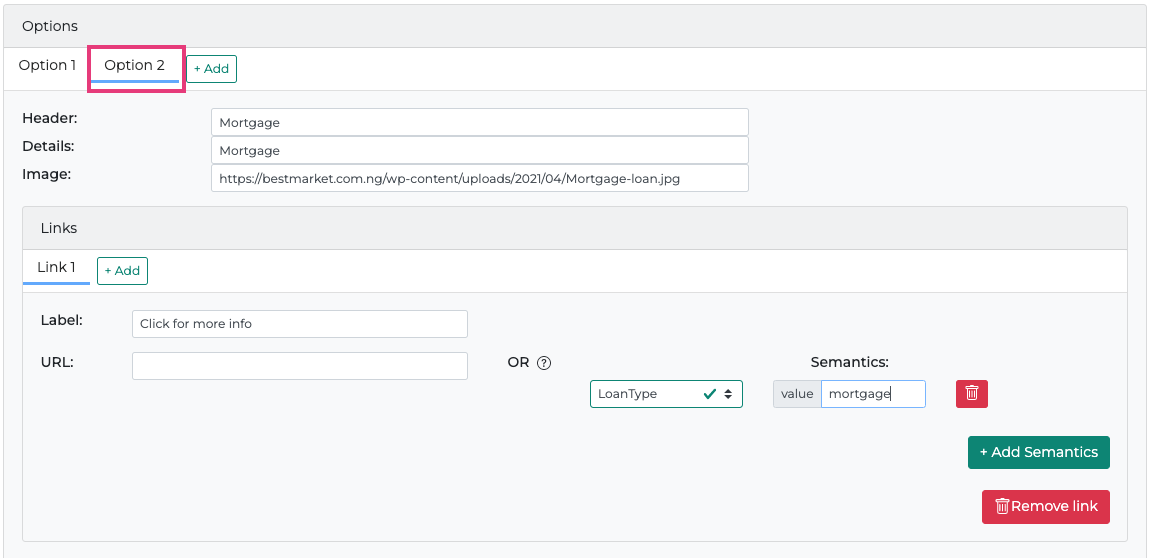Click the Options panel header
Viewport: 1153px width, 558px height.
click(x=50, y=26)
